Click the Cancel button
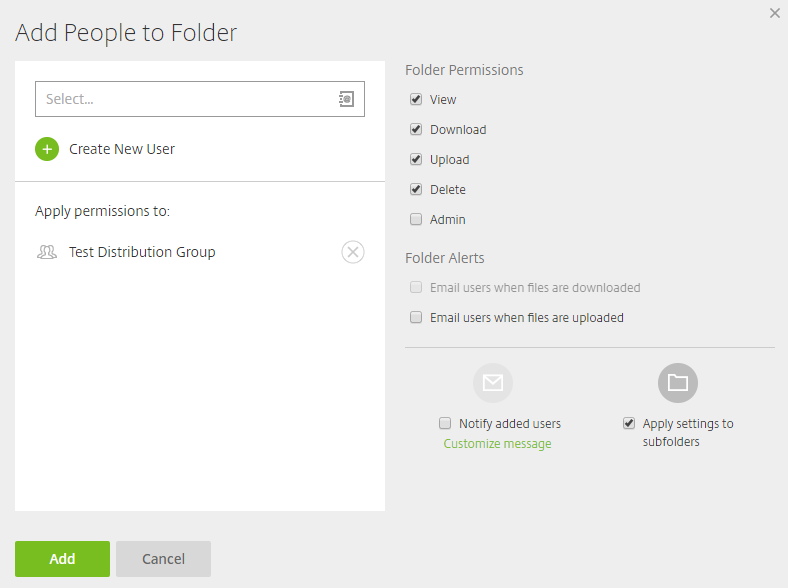Image resolution: width=788 pixels, height=588 pixels. [x=163, y=559]
